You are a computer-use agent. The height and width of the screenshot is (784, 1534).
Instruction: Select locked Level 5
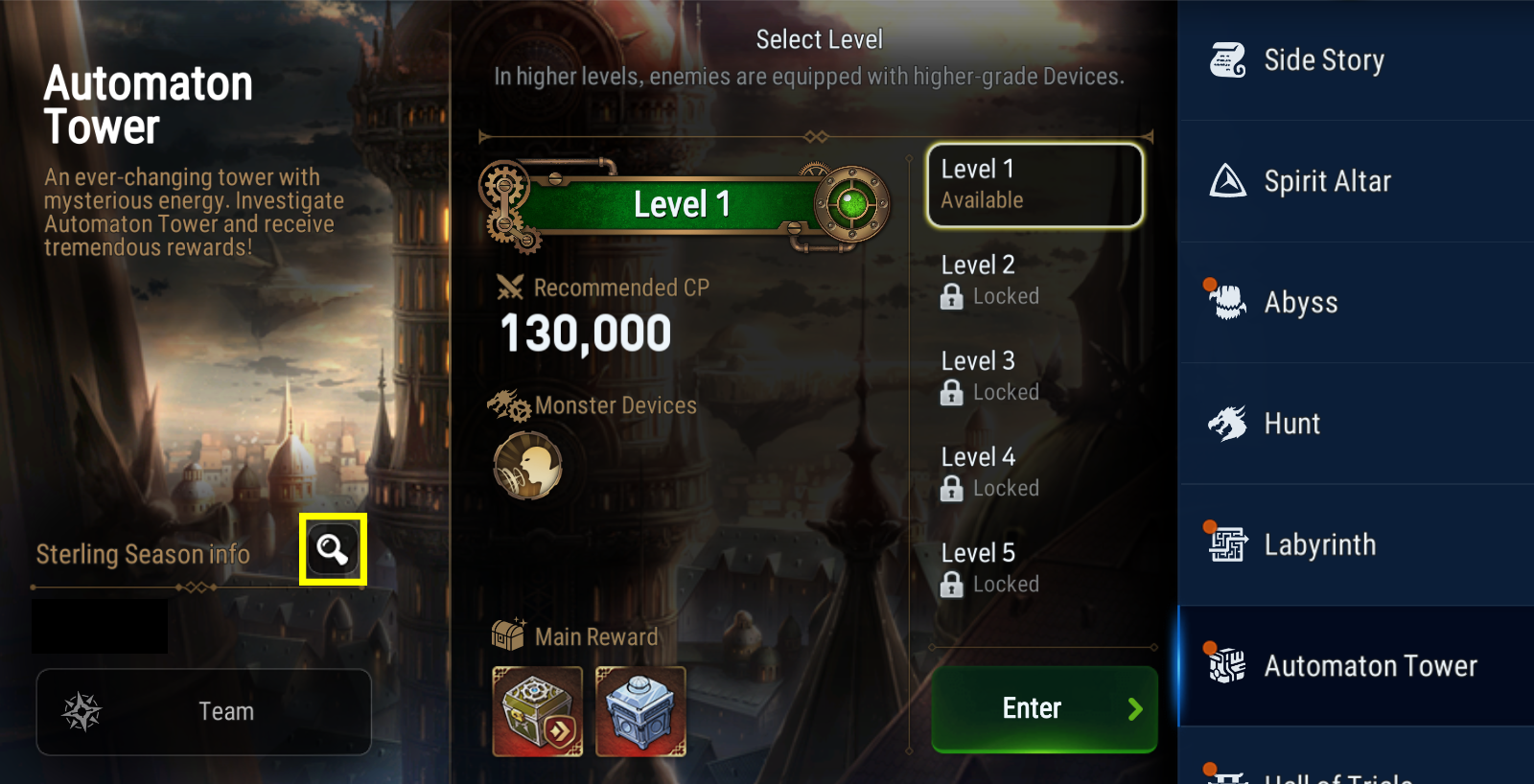click(x=1034, y=567)
